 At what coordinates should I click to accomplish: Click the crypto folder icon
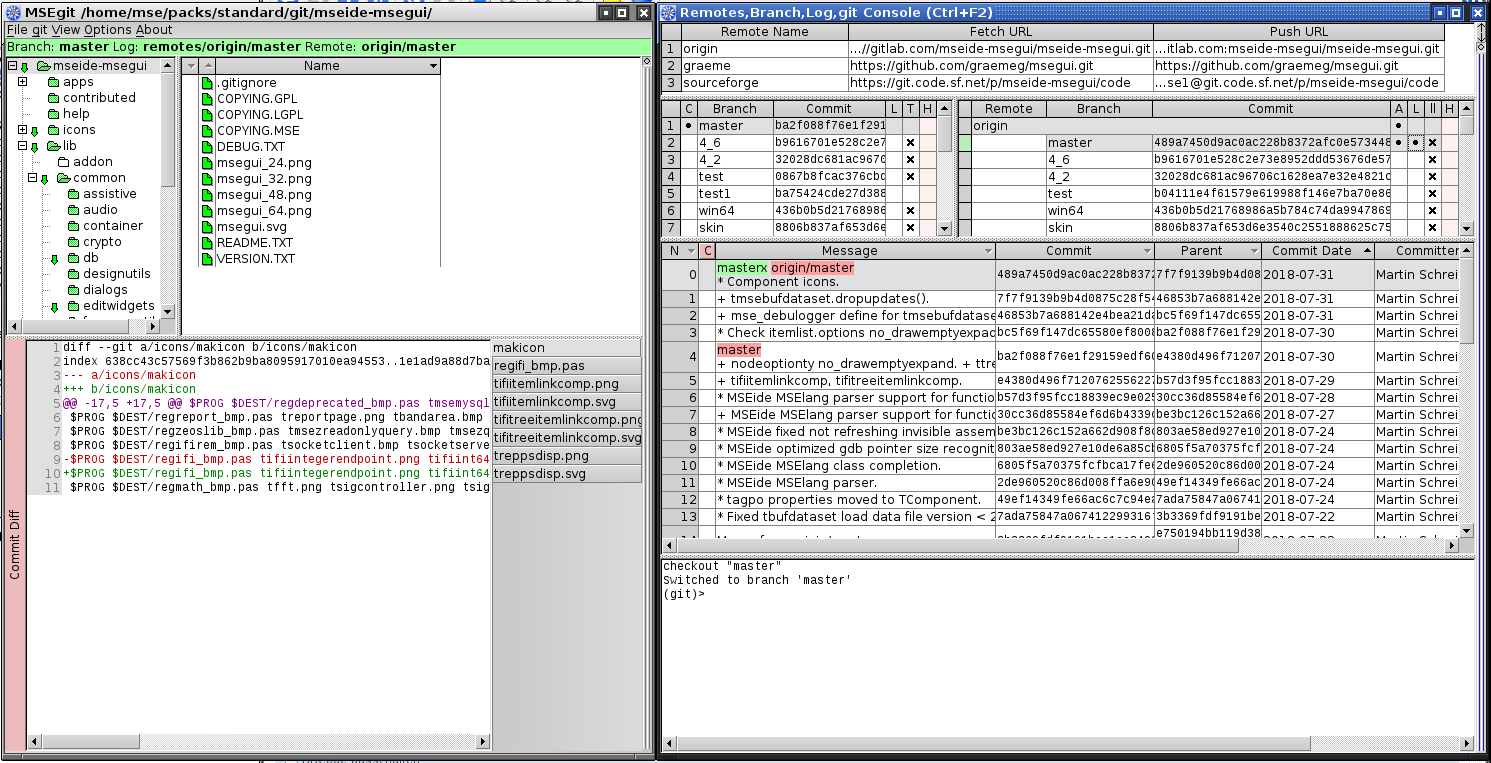tap(73, 242)
